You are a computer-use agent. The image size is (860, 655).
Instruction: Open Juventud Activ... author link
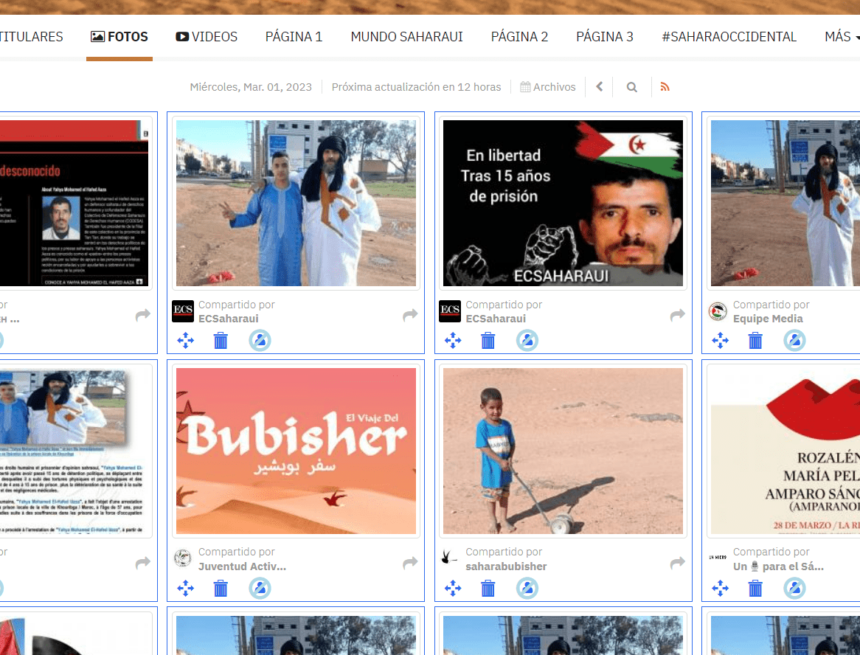pos(242,566)
